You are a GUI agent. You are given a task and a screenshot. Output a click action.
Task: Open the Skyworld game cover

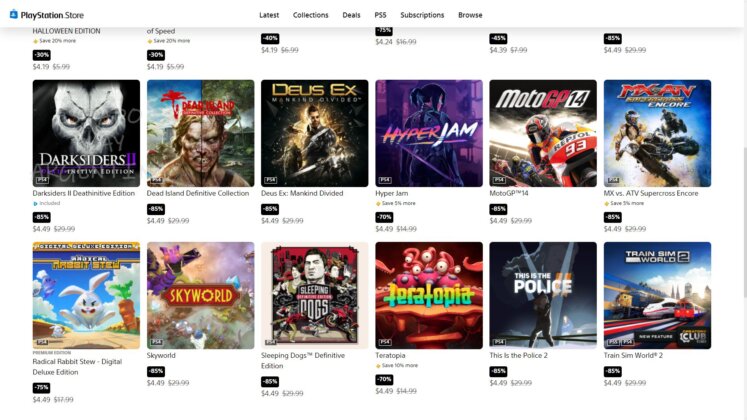(201, 295)
